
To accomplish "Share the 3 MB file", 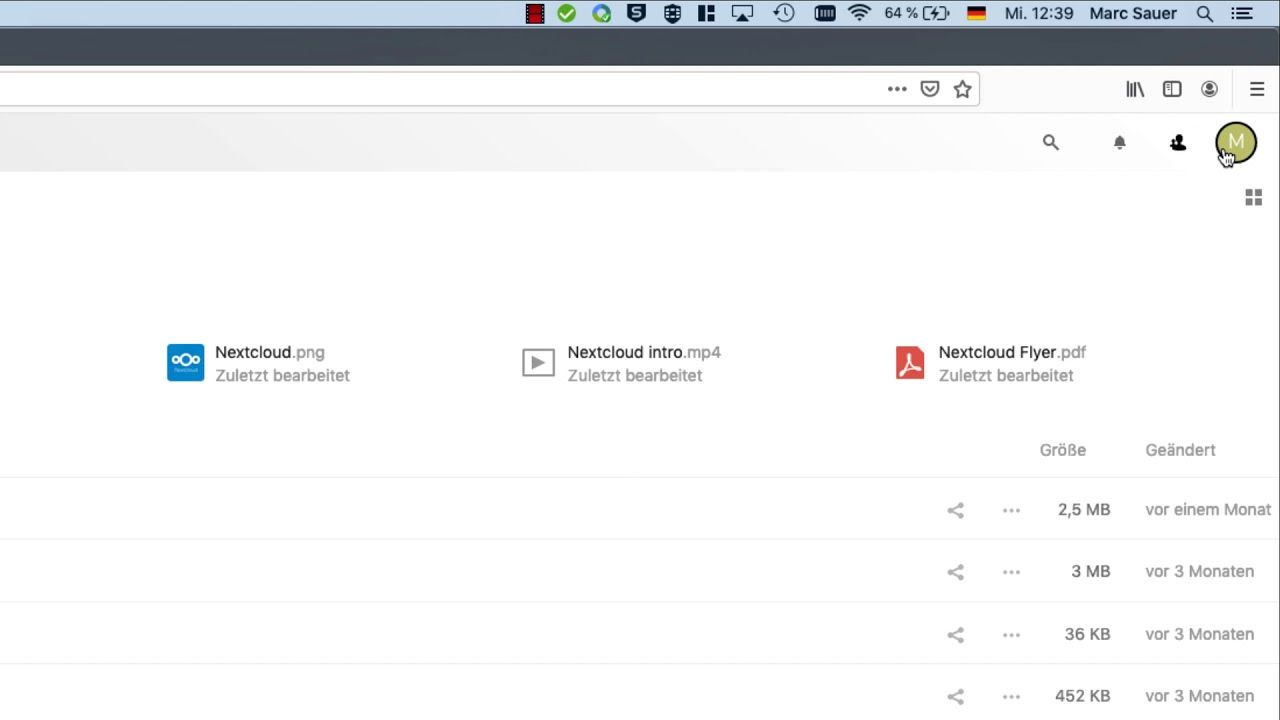I will [955, 572].
